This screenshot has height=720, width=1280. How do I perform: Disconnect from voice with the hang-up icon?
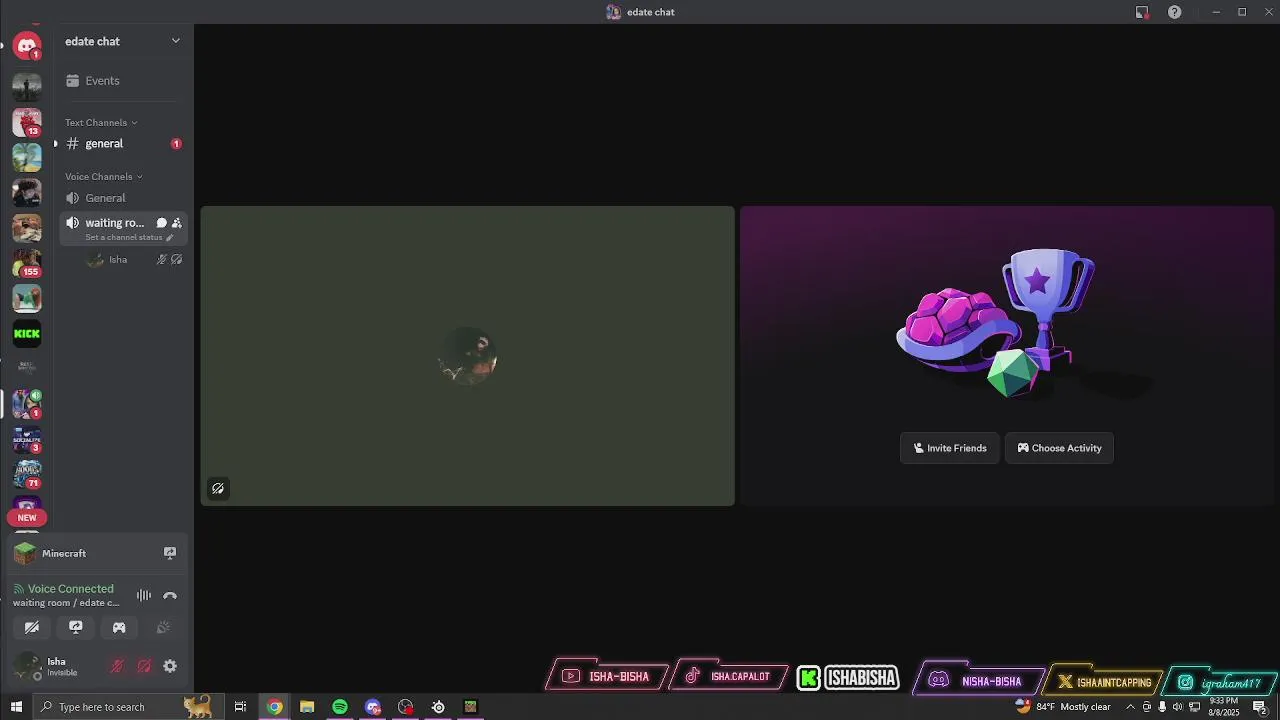[170, 596]
